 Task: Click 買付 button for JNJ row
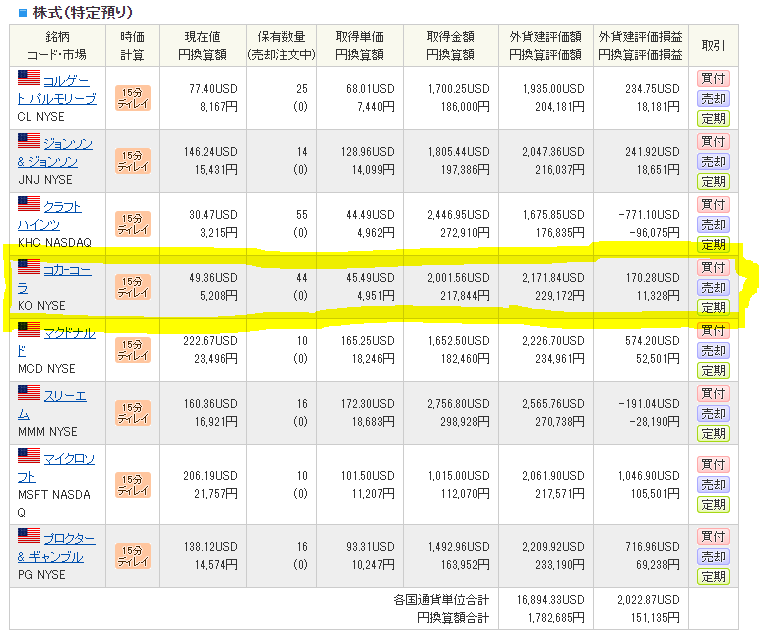point(713,141)
